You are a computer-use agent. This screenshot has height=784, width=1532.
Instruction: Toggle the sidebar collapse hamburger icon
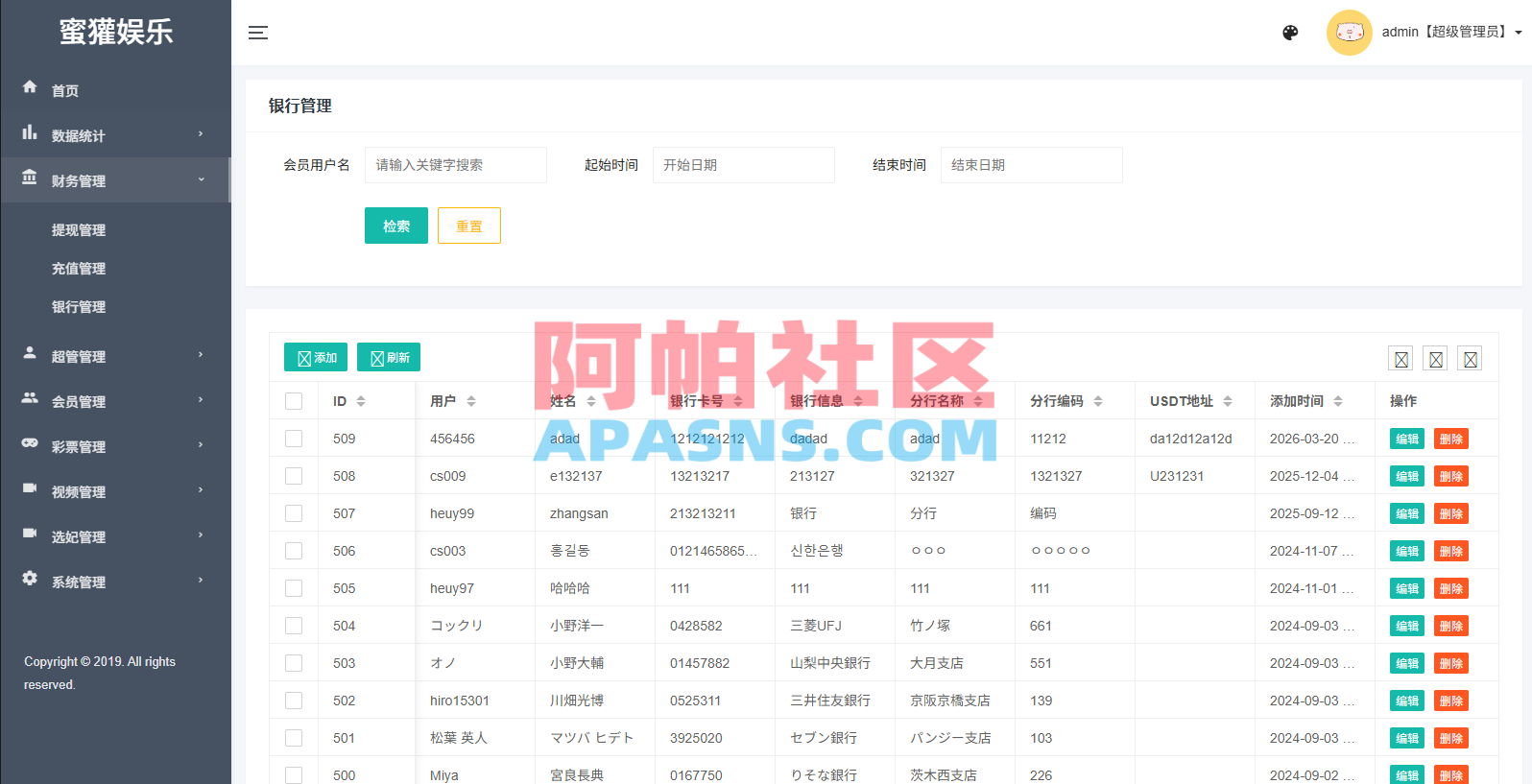tap(258, 33)
